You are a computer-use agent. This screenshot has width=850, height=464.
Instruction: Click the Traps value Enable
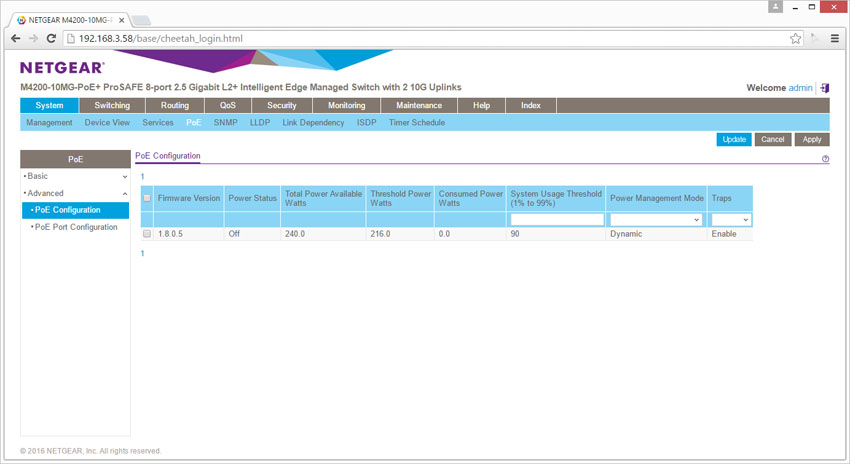pos(724,234)
